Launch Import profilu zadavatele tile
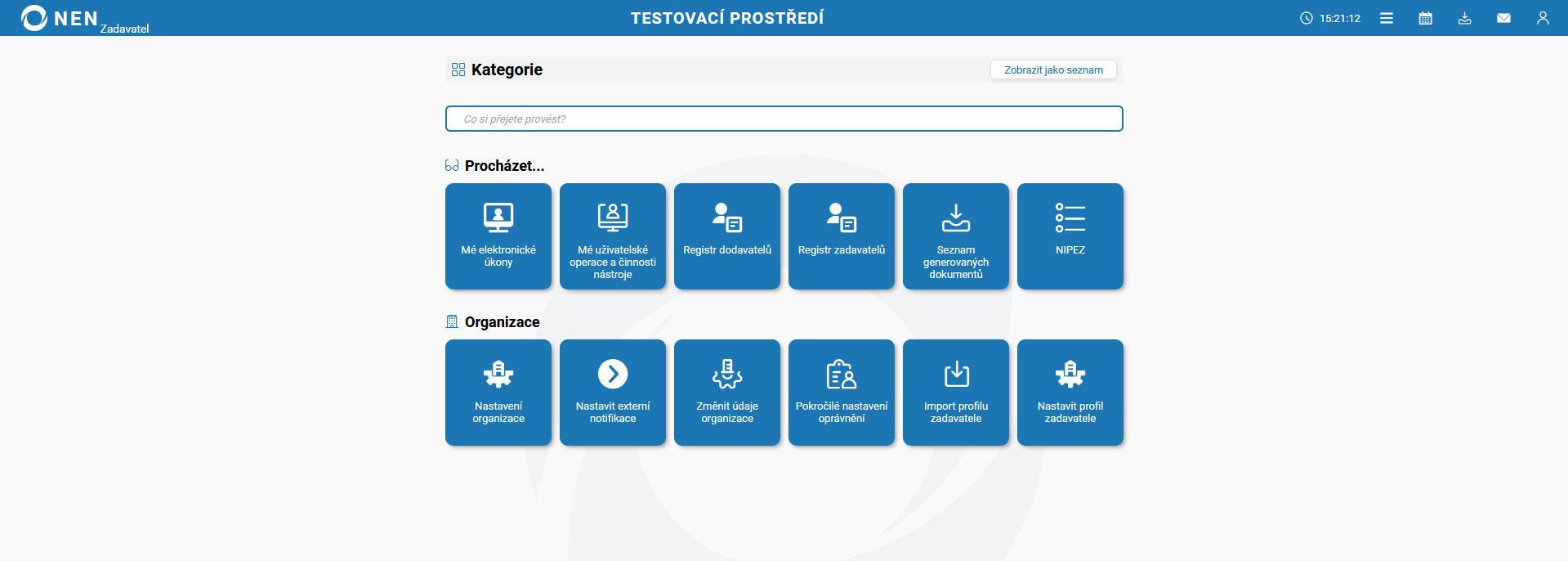This screenshot has width=1568, height=561. click(956, 393)
